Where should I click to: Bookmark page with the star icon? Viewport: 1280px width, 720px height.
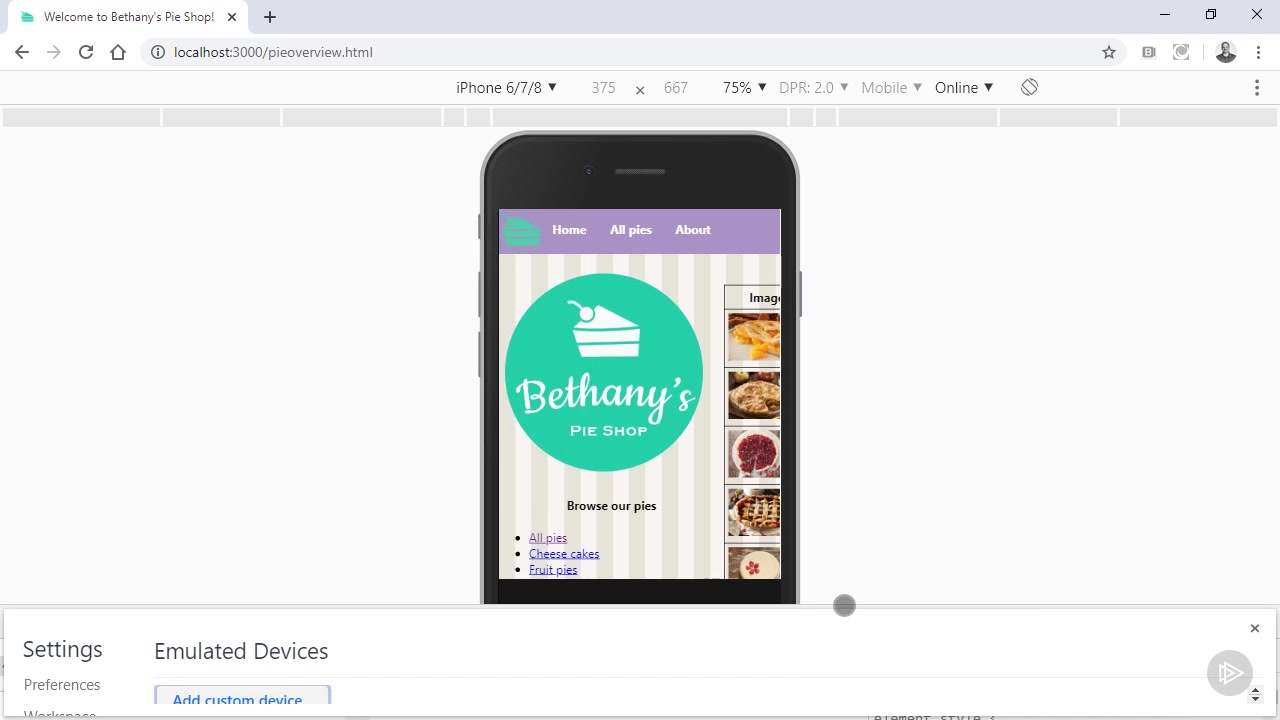tap(1108, 52)
